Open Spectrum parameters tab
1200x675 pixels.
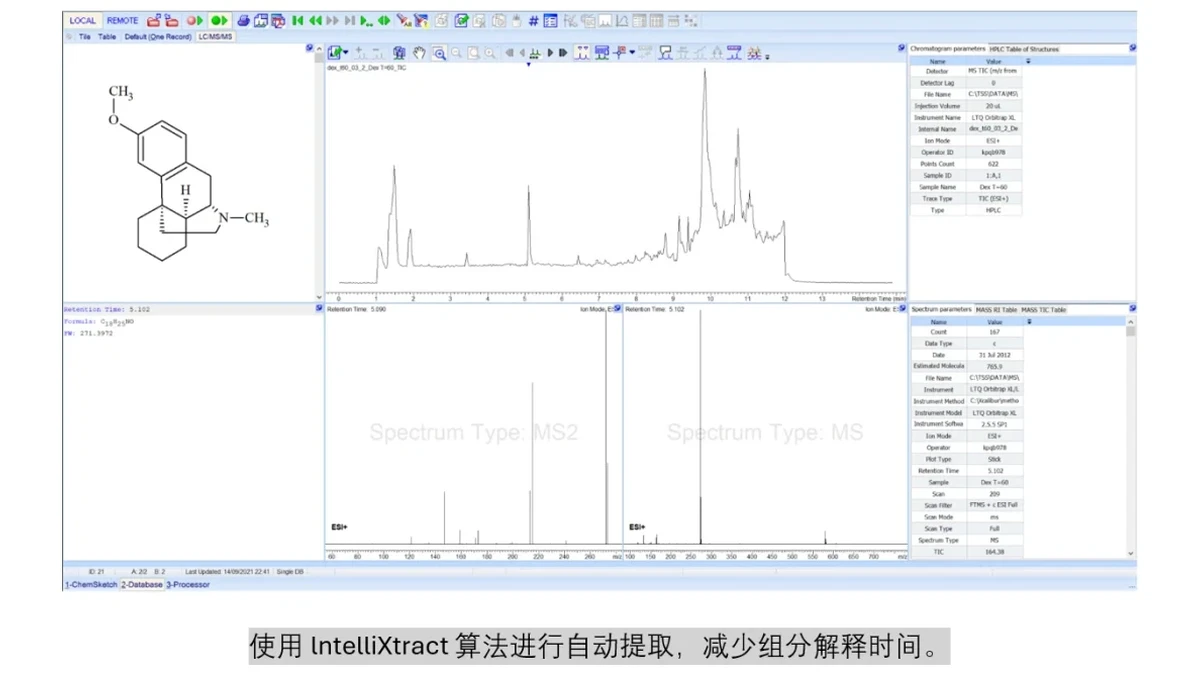click(x=941, y=309)
